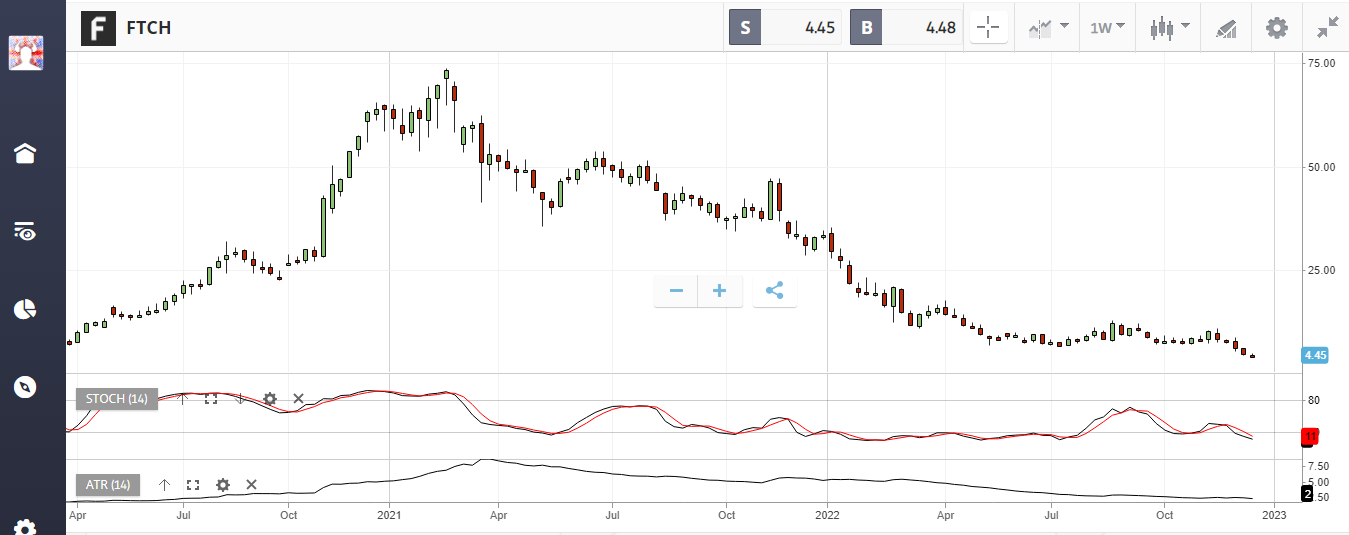
Task: Open the compare instruments dropdown
Action: [1047, 28]
